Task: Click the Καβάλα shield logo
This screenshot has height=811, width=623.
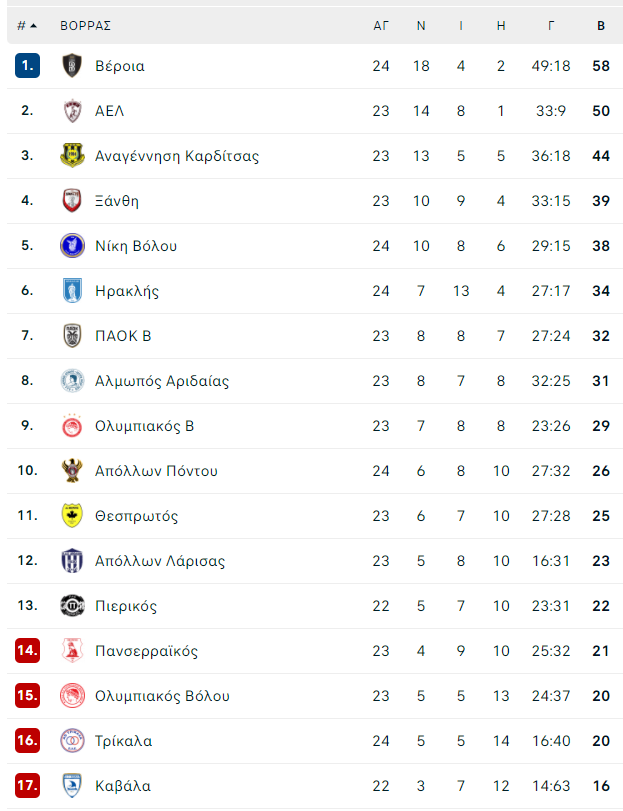Action: pos(72,786)
